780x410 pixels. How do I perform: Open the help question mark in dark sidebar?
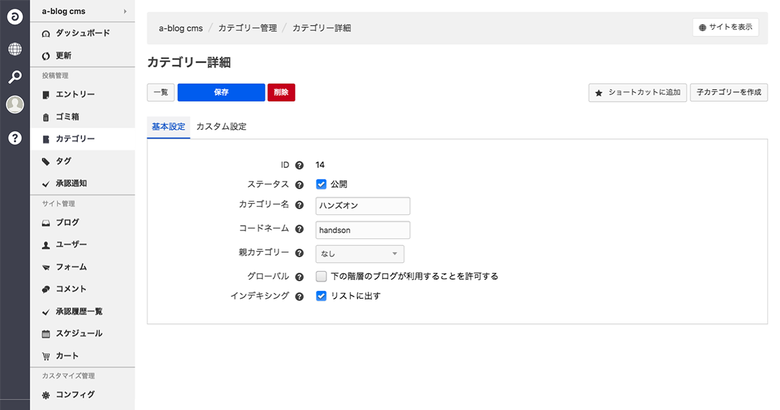(15, 138)
